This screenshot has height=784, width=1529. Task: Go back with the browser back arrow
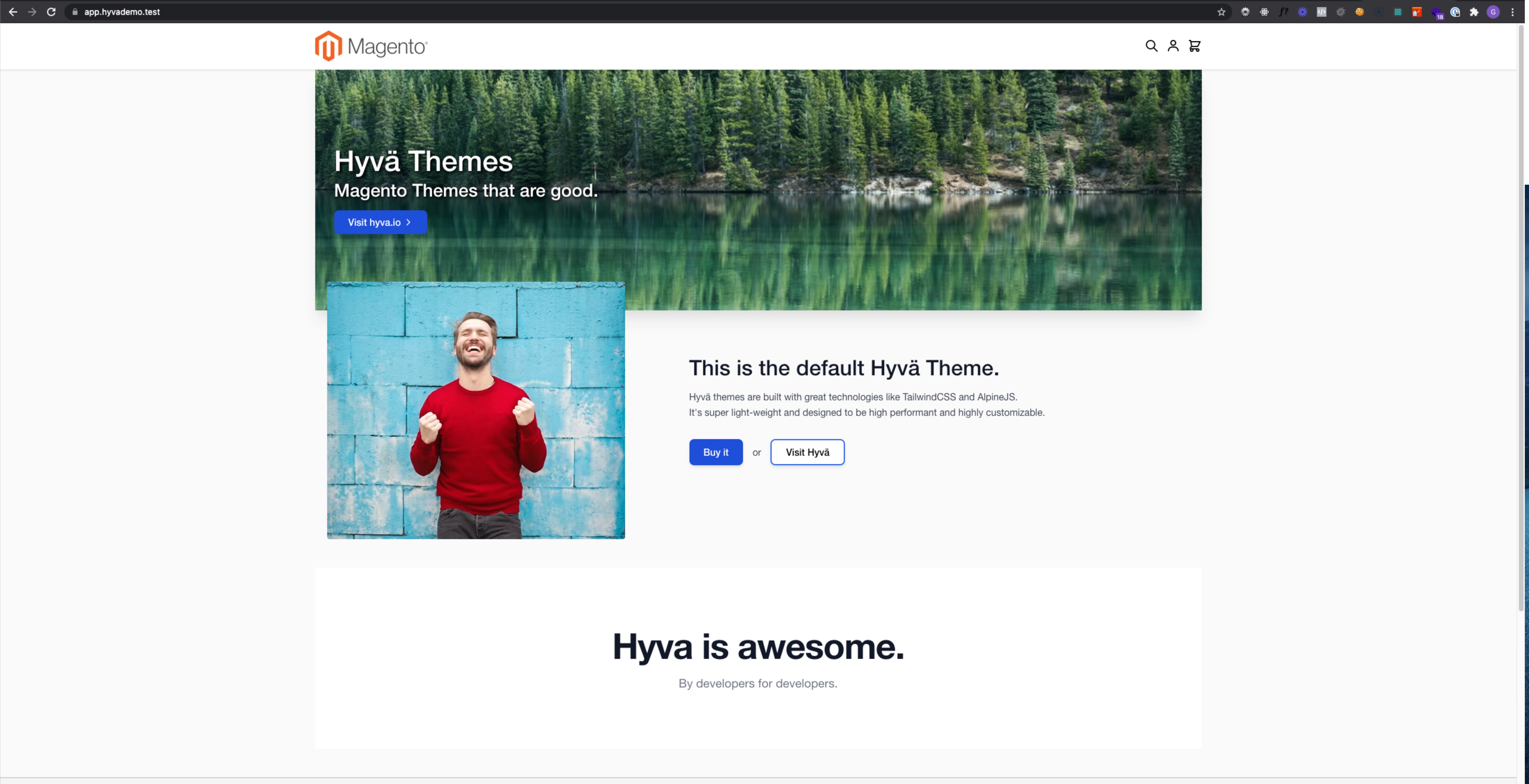click(x=13, y=12)
